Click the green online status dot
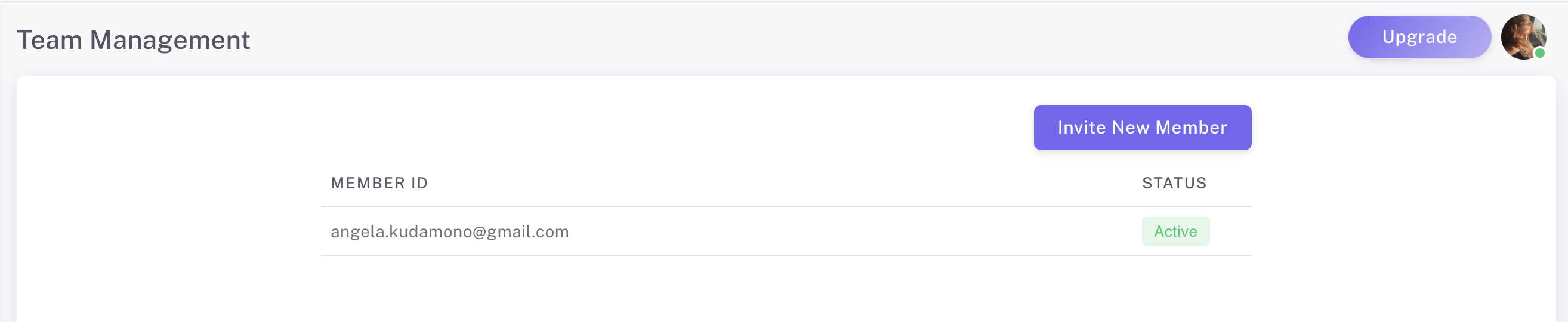1568x322 pixels. click(x=1539, y=54)
